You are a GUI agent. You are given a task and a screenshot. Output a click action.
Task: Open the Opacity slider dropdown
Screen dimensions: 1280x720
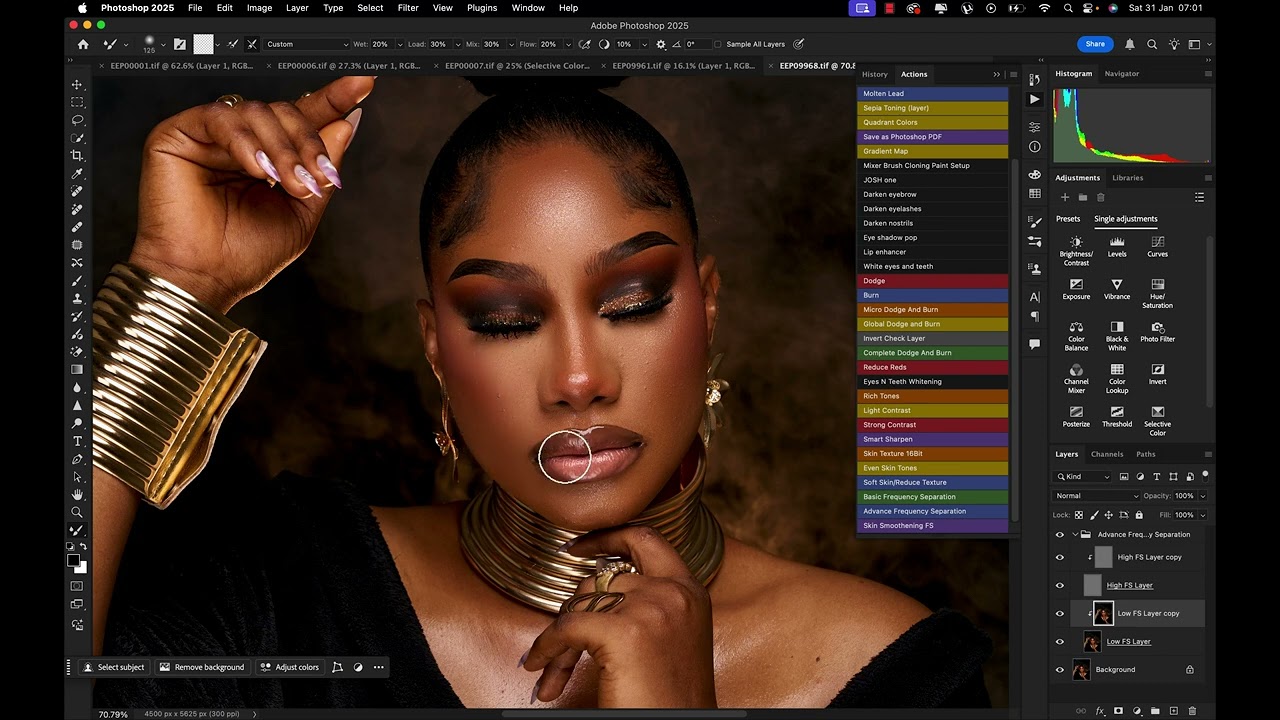[x=1202, y=496]
